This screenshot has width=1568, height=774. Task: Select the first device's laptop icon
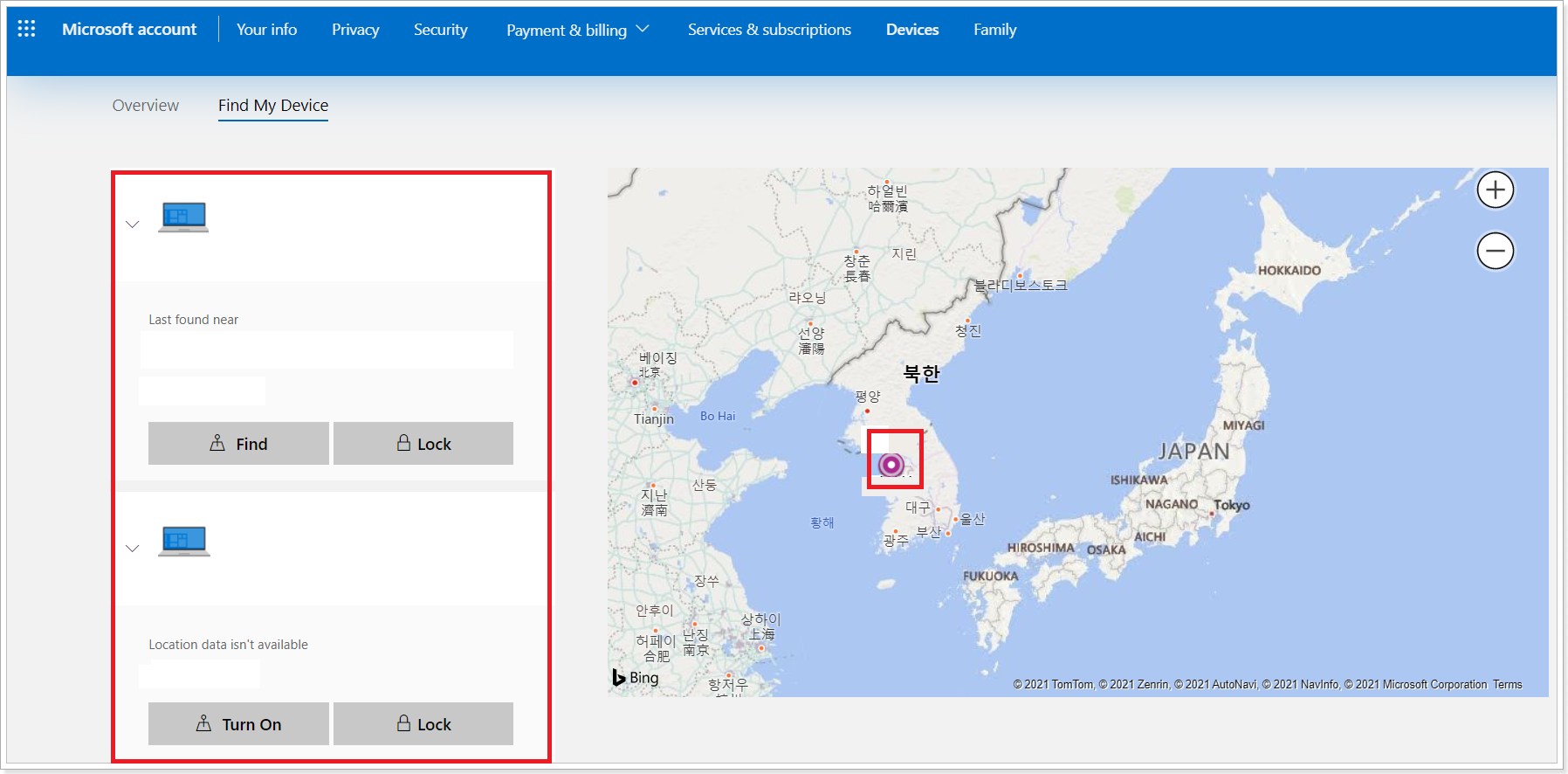coord(183,217)
